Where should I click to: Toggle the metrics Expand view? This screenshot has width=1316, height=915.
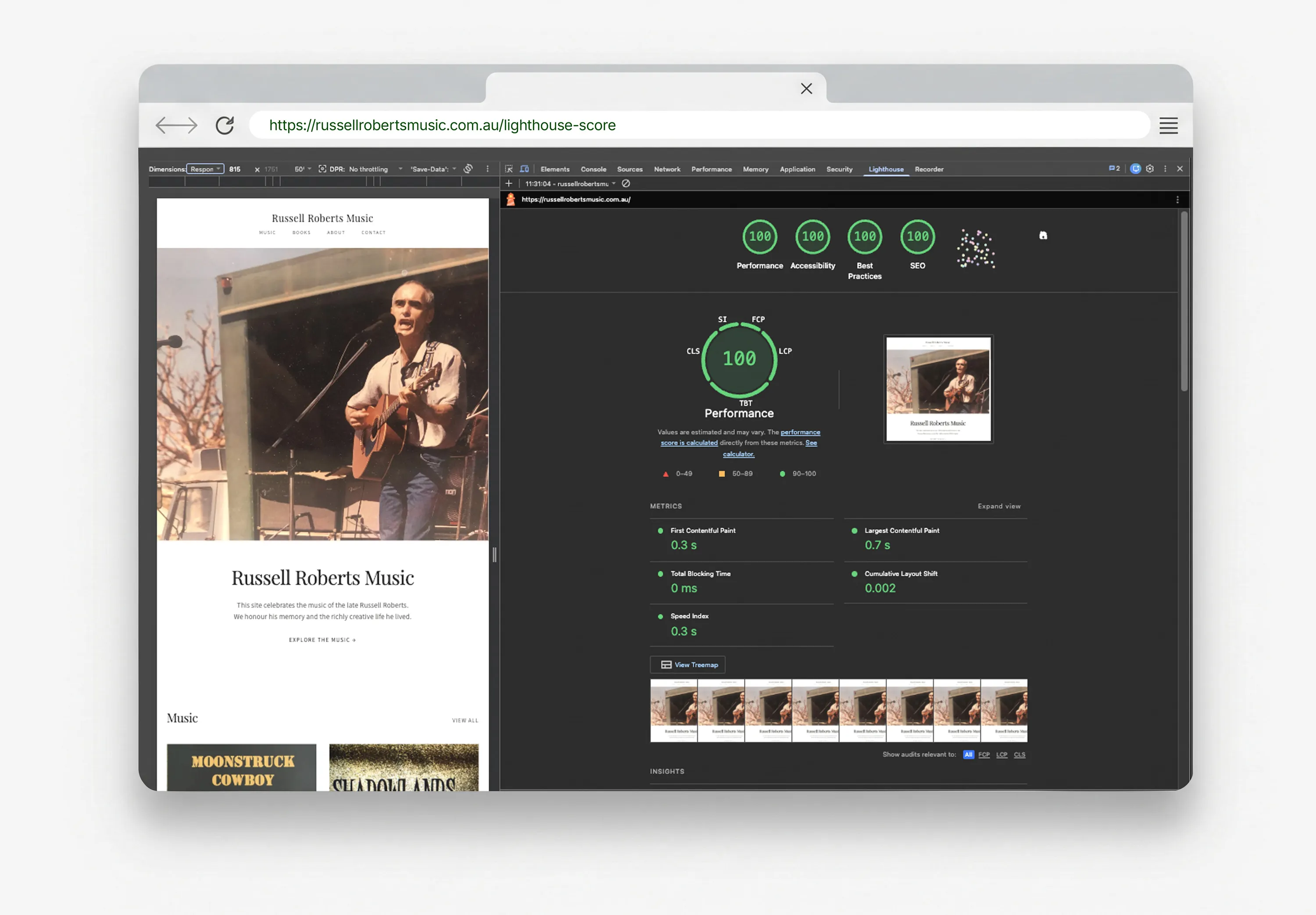click(x=998, y=506)
